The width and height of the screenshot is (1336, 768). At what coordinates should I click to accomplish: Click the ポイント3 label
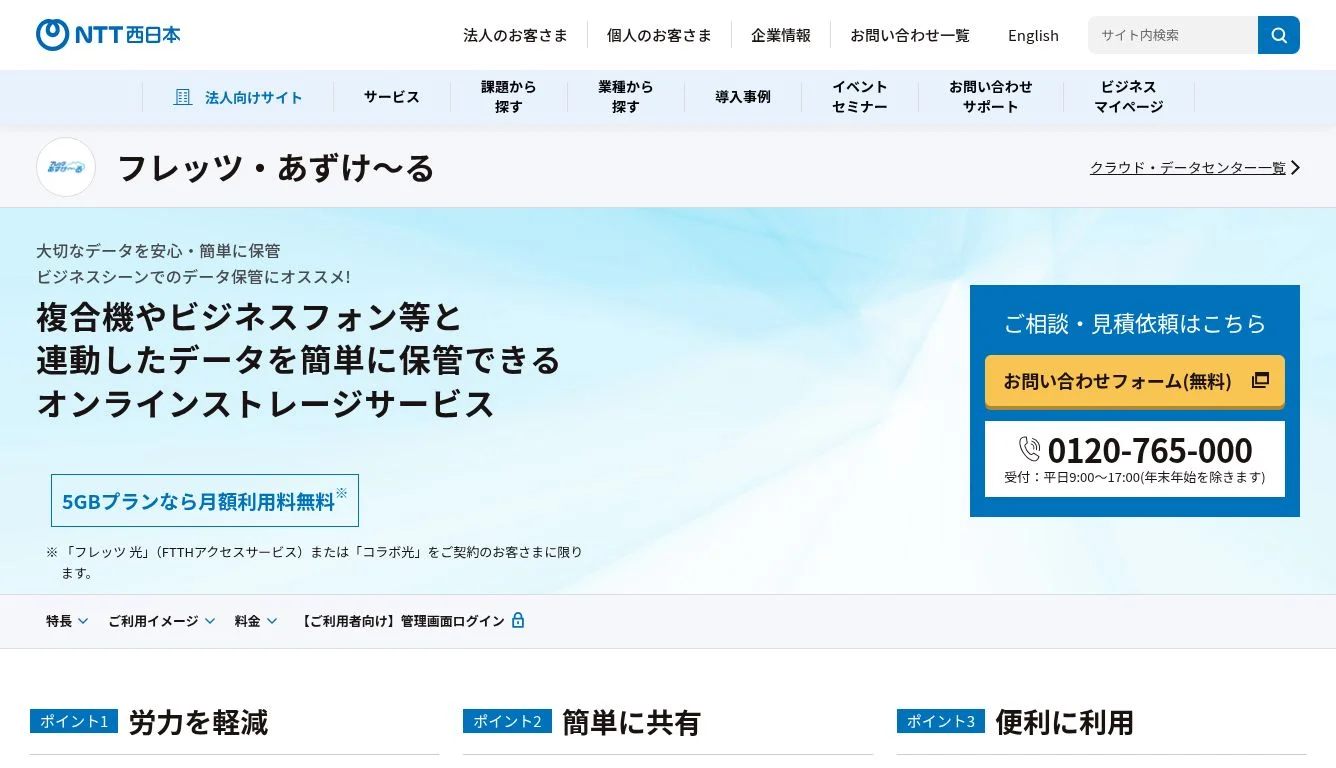click(940, 721)
